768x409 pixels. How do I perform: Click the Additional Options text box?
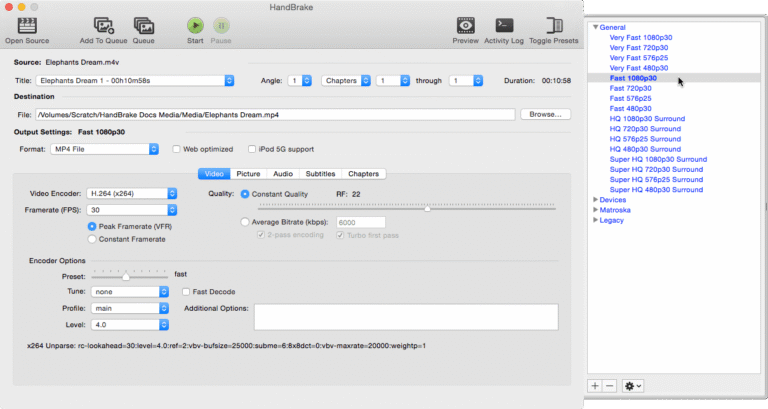406,317
